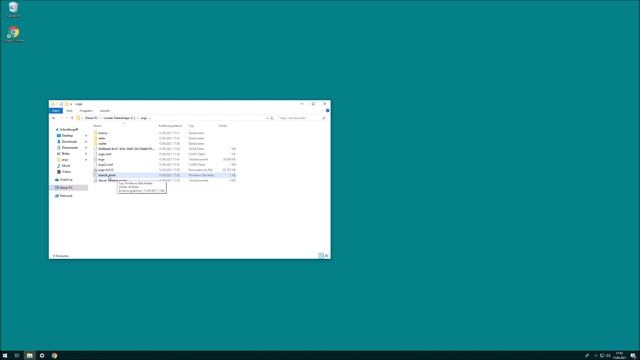Open the recent locations dropdown arrow
This screenshot has width=640, height=360.
pos(67,118)
